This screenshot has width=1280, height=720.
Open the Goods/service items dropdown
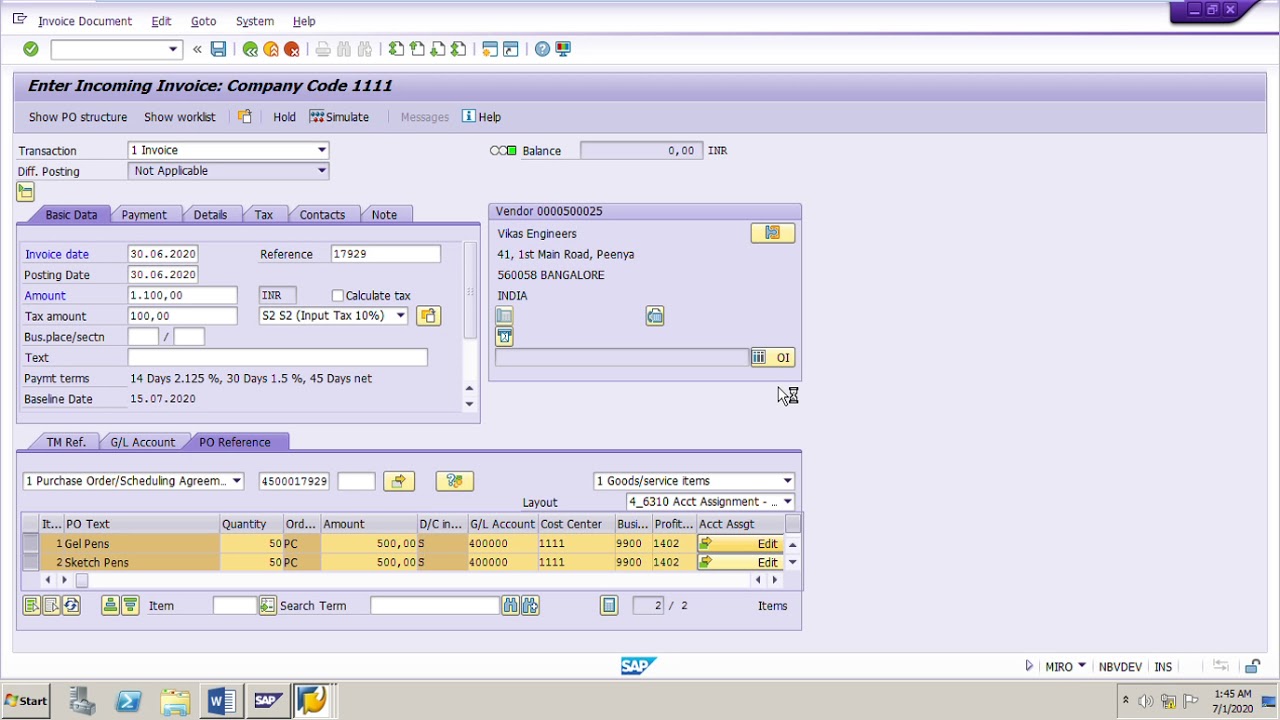point(787,481)
